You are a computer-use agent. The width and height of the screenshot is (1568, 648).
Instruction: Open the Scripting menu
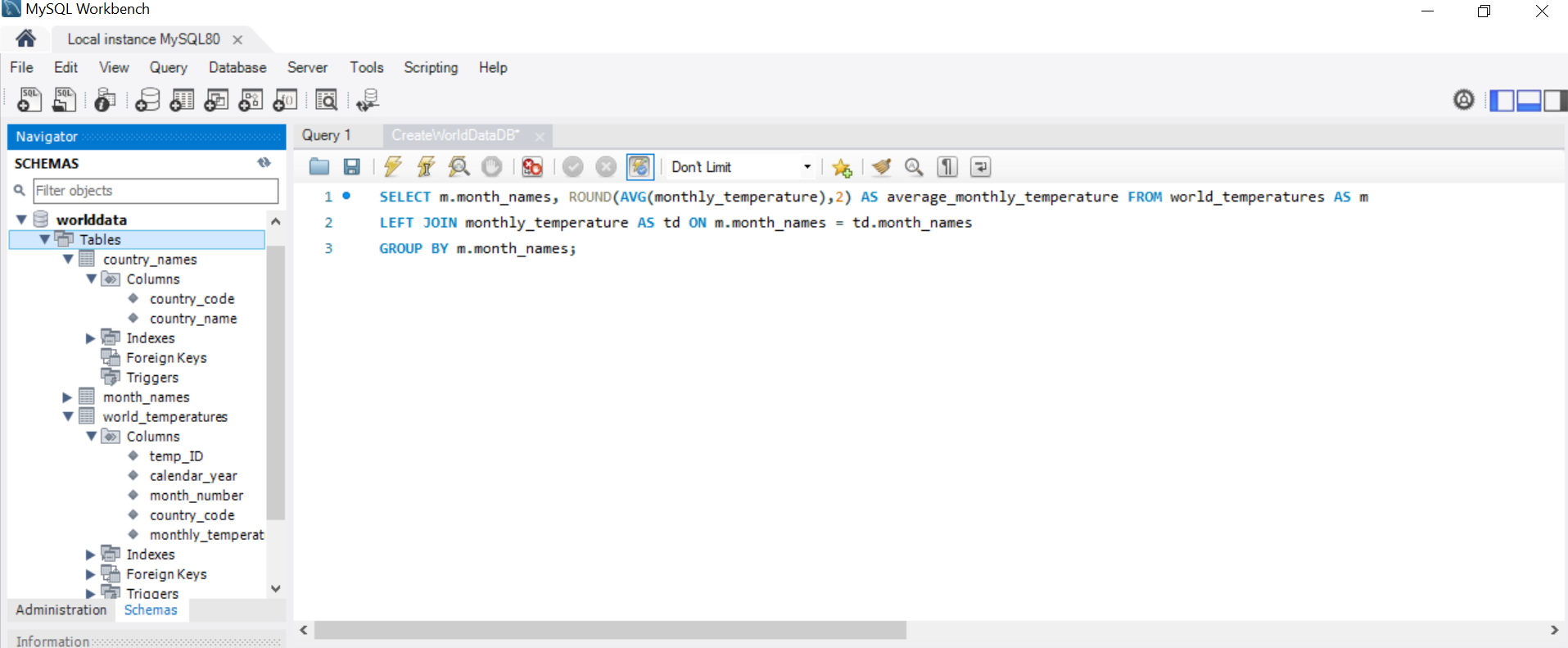[431, 67]
